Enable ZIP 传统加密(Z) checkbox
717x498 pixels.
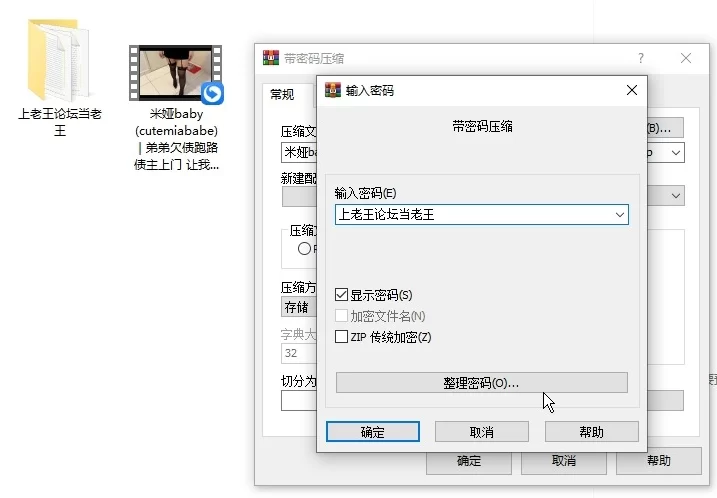pyautogui.click(x=342, y=337)
